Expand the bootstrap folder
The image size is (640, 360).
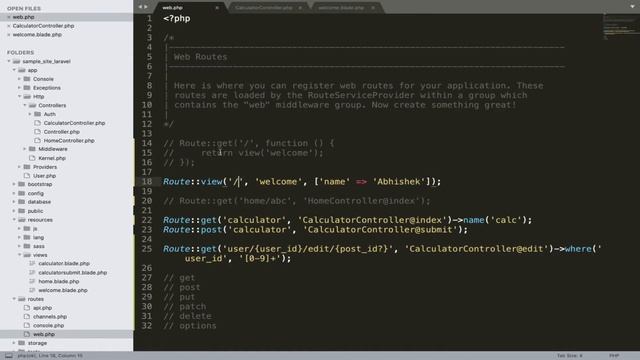tap(14, 184)
